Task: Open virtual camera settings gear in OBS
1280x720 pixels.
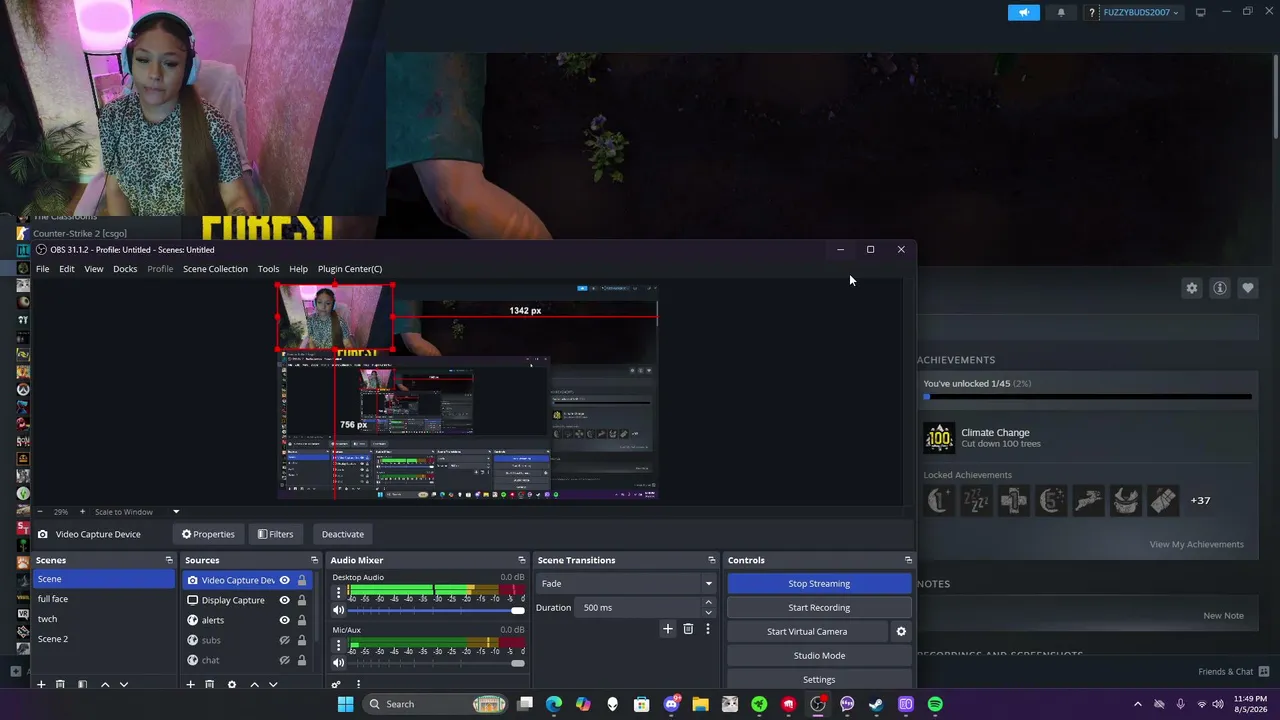Action: (x=901, y=631)
